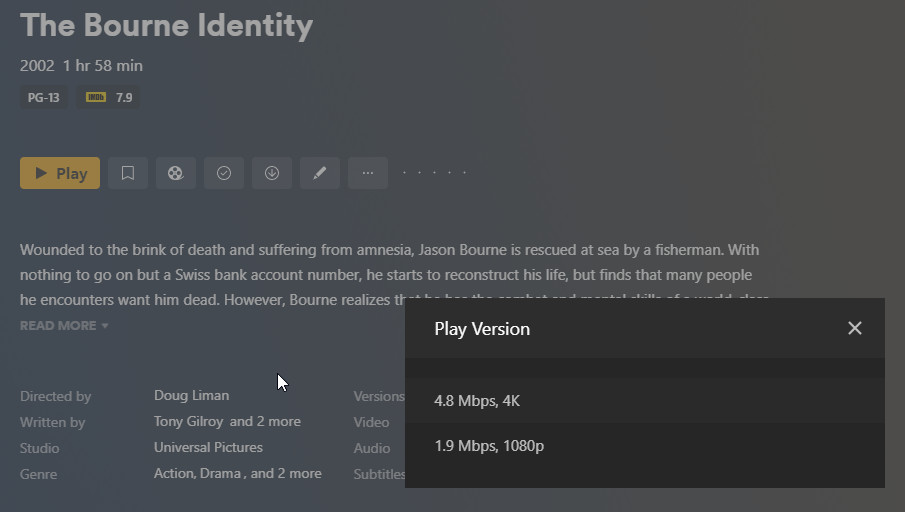Screen dimensions: 905x512
Task: Click the Directed by label
Action: click(x=55, y=397)
